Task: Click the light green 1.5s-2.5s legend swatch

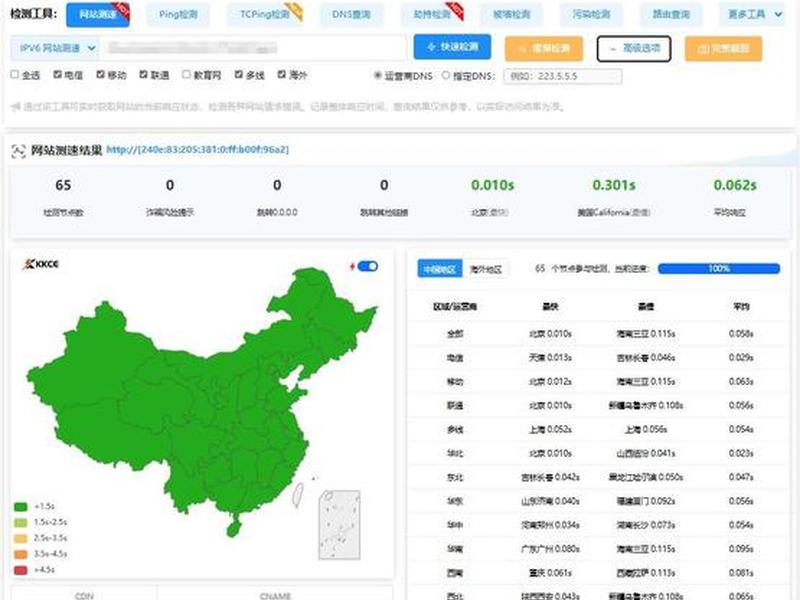Action: [x=20, y=522]
